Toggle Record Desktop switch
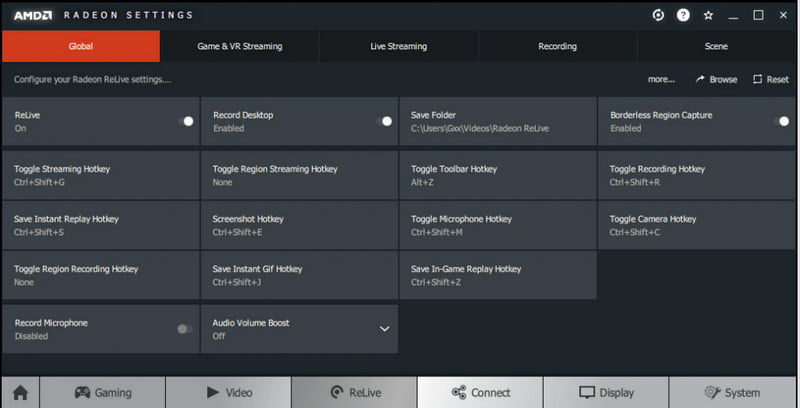 tap(384, 121)
